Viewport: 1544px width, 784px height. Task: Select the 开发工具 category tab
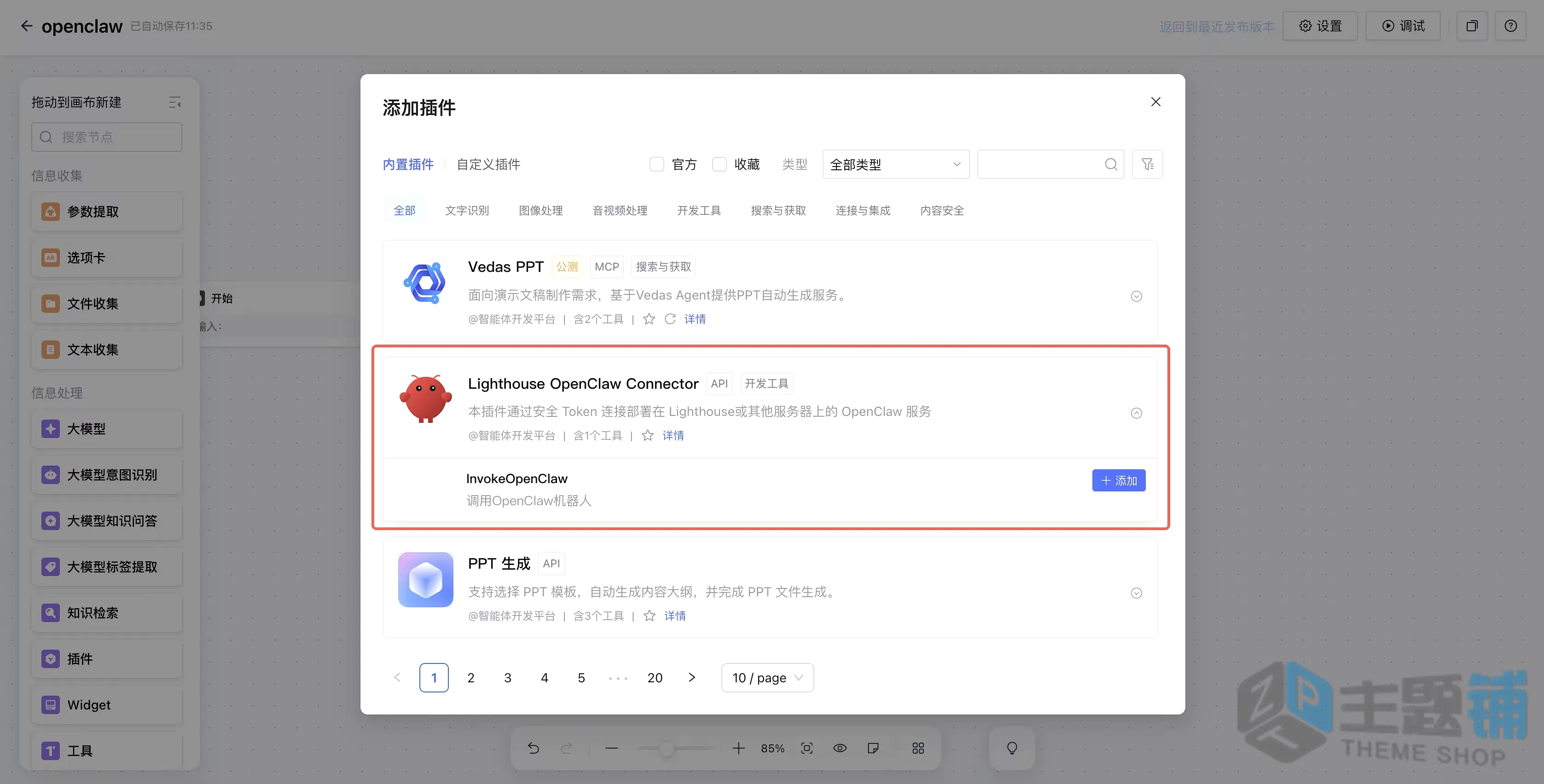click(x=699, y=210)
